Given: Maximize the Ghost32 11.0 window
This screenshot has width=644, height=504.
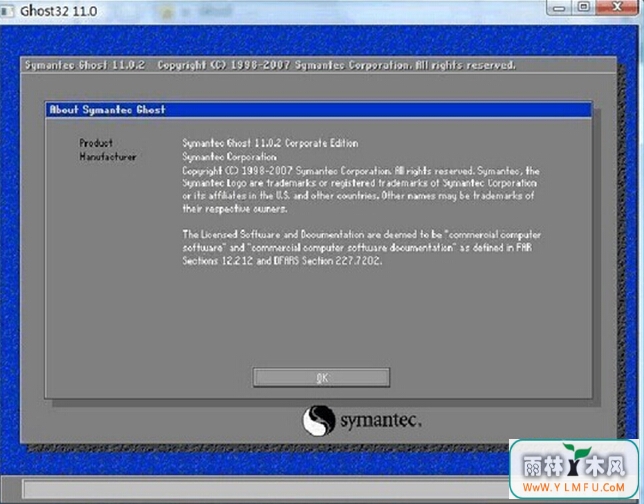Looking at the screenshot, I should [583, 7].
